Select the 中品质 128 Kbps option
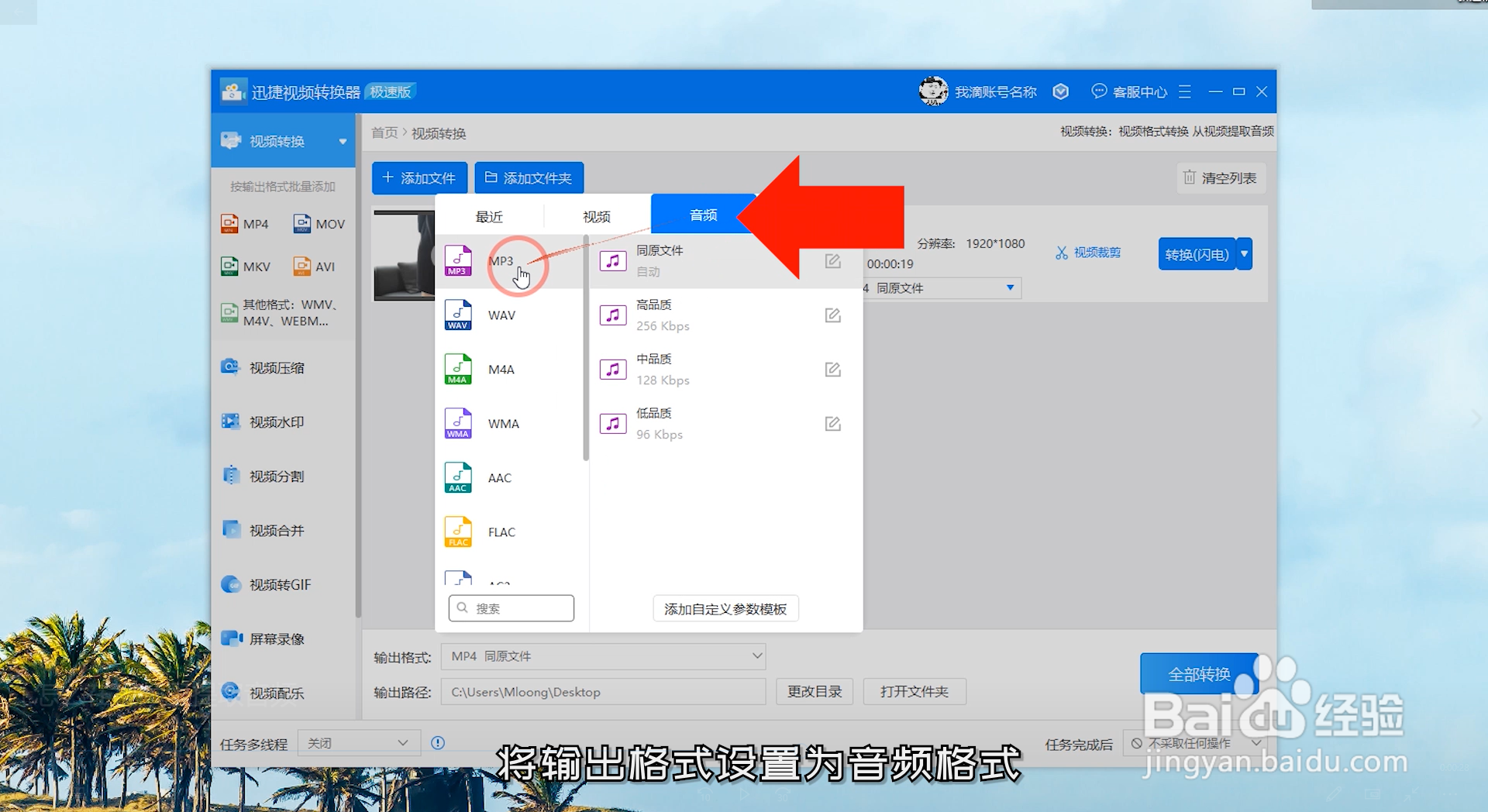The image size is (1488, 812). point(725,370)
